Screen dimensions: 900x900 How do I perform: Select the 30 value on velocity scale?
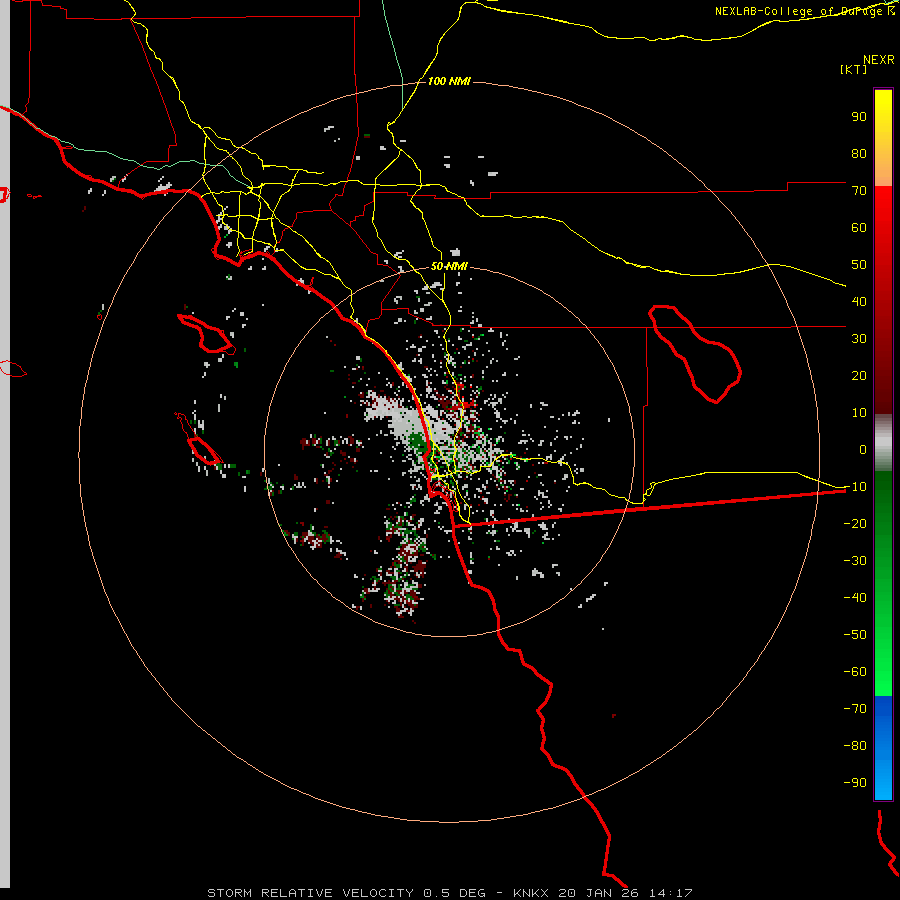tap(859, 339)
